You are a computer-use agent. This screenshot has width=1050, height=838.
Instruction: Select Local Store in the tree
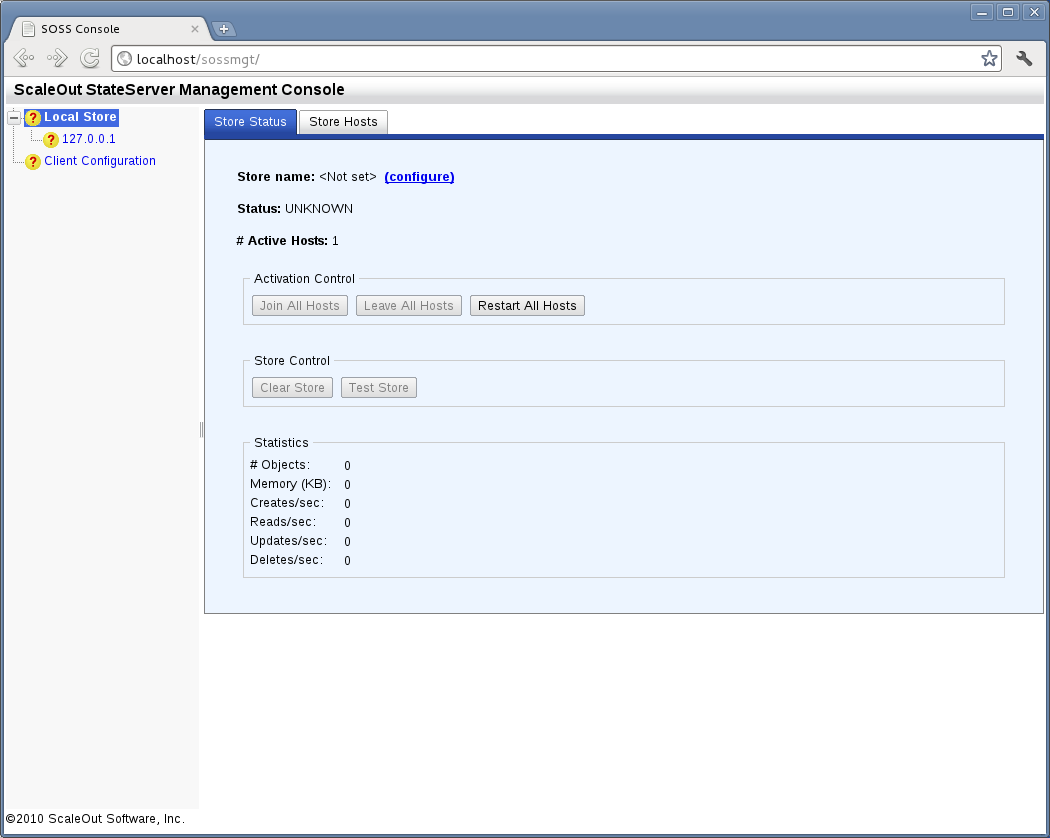click(80, 117)
